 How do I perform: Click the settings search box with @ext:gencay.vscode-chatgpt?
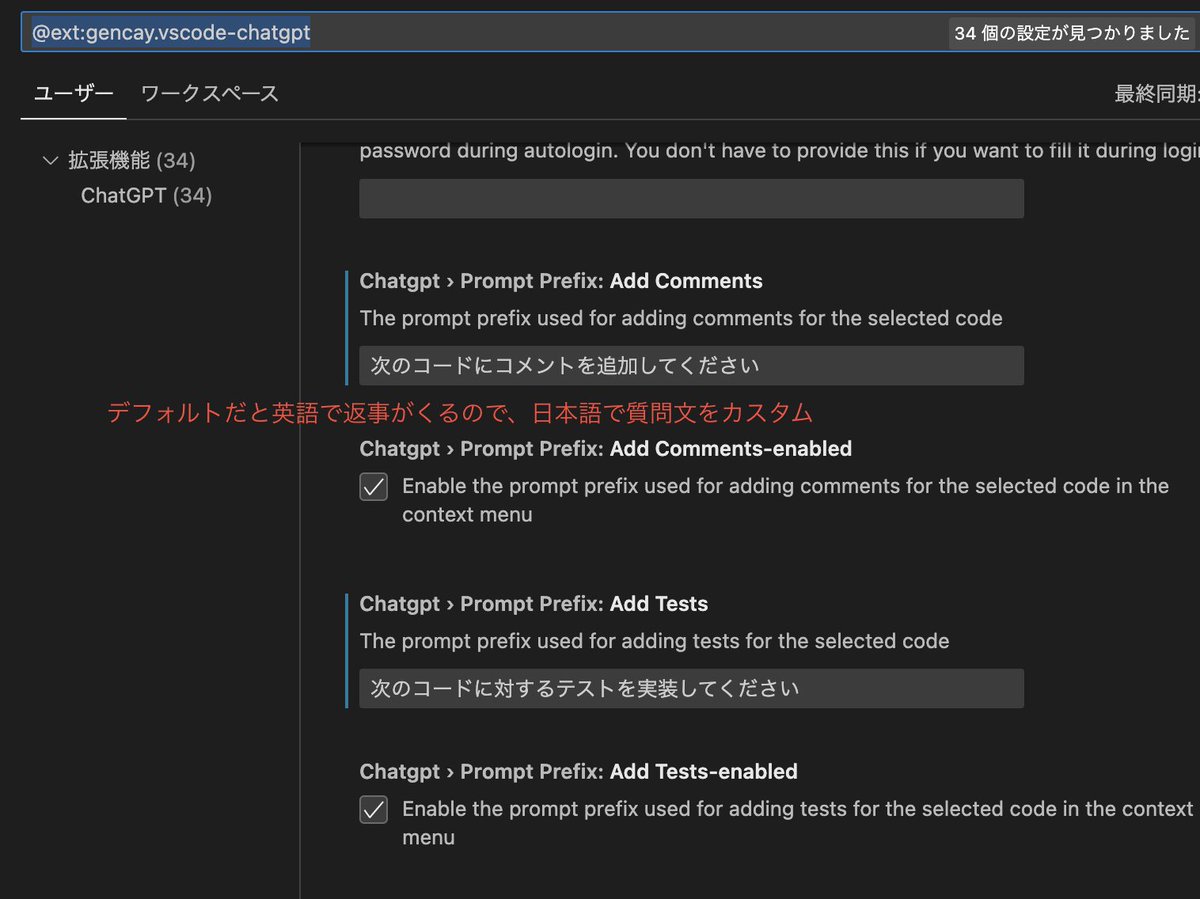click(610, 33)
